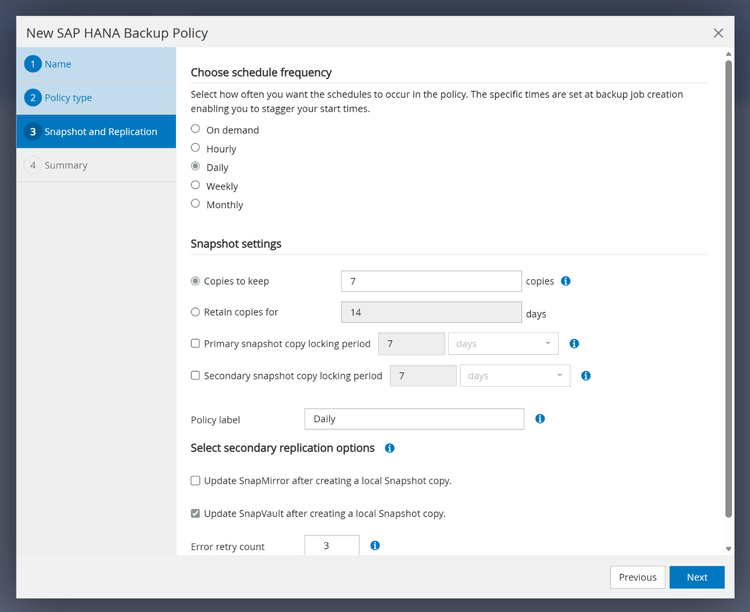Go to the Summary step

[96, 165]
